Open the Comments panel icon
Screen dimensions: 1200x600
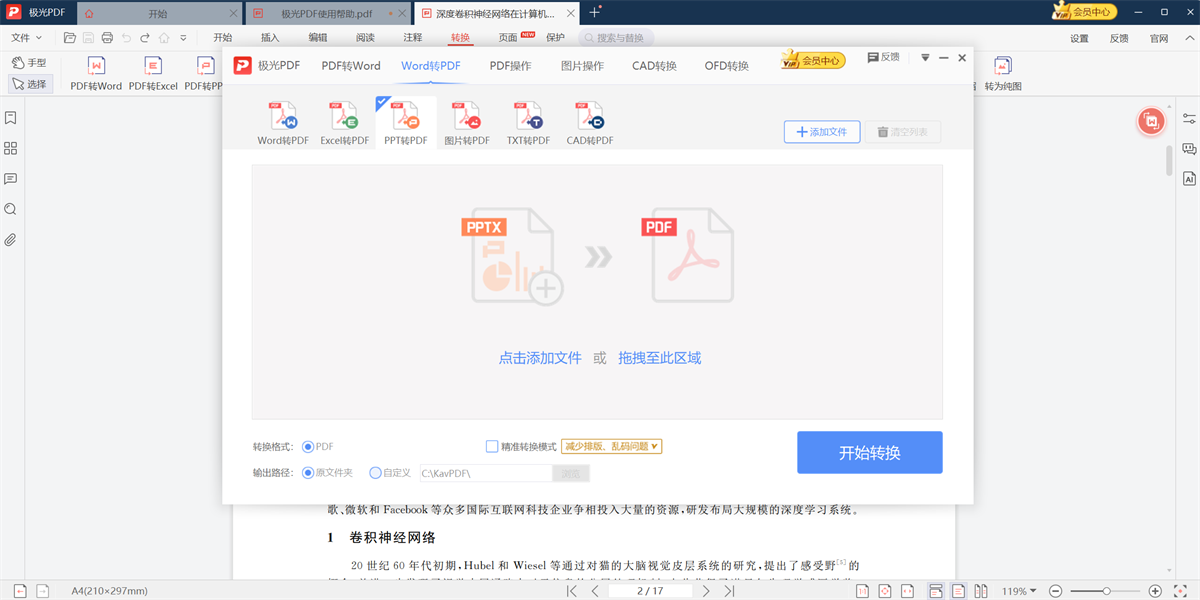(x=12, y=178)
